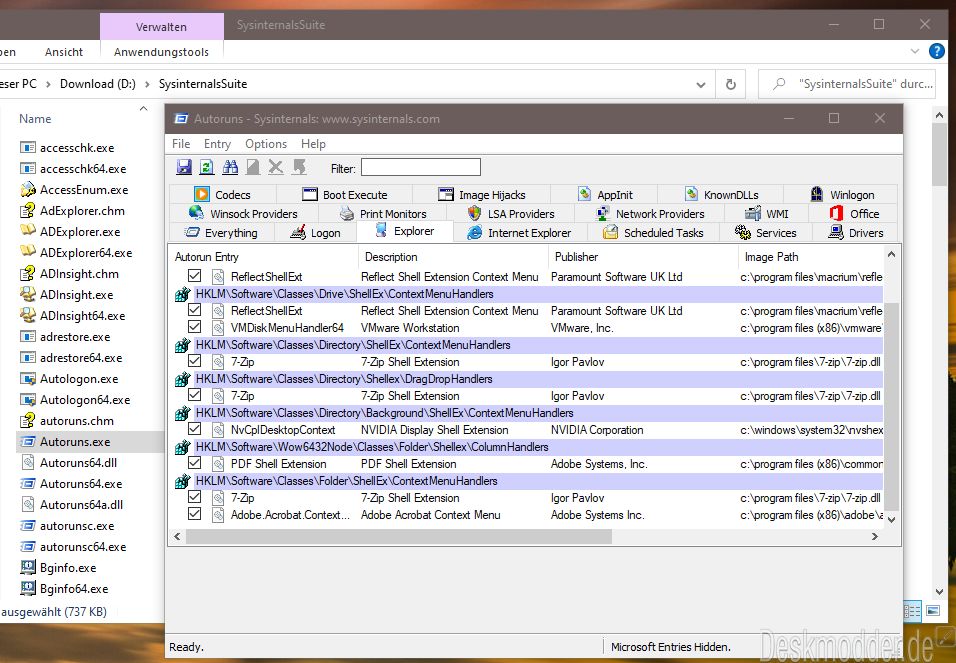Select the Winlogon tab
The width and height of the screenshot is (956, 663).
(842, 195)
